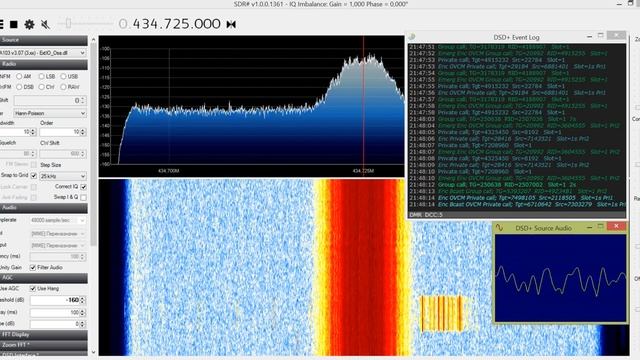Toggle the Correct IQ checkbox

pos(83,187)
